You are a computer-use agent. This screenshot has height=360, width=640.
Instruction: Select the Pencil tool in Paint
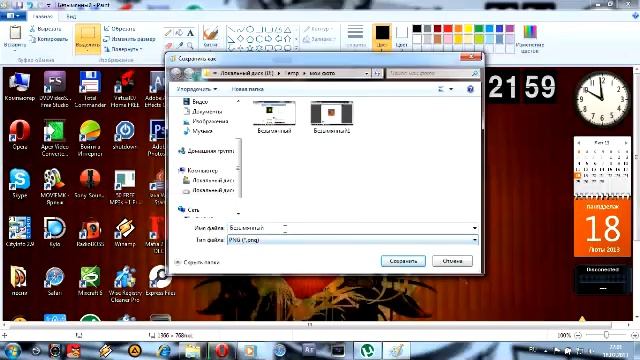[169, 33]
